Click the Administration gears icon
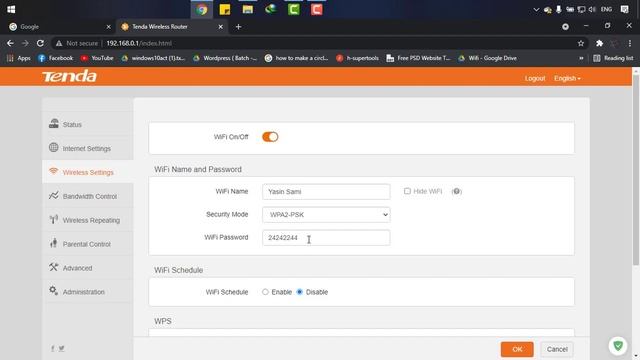 click(x=53, y=291)
